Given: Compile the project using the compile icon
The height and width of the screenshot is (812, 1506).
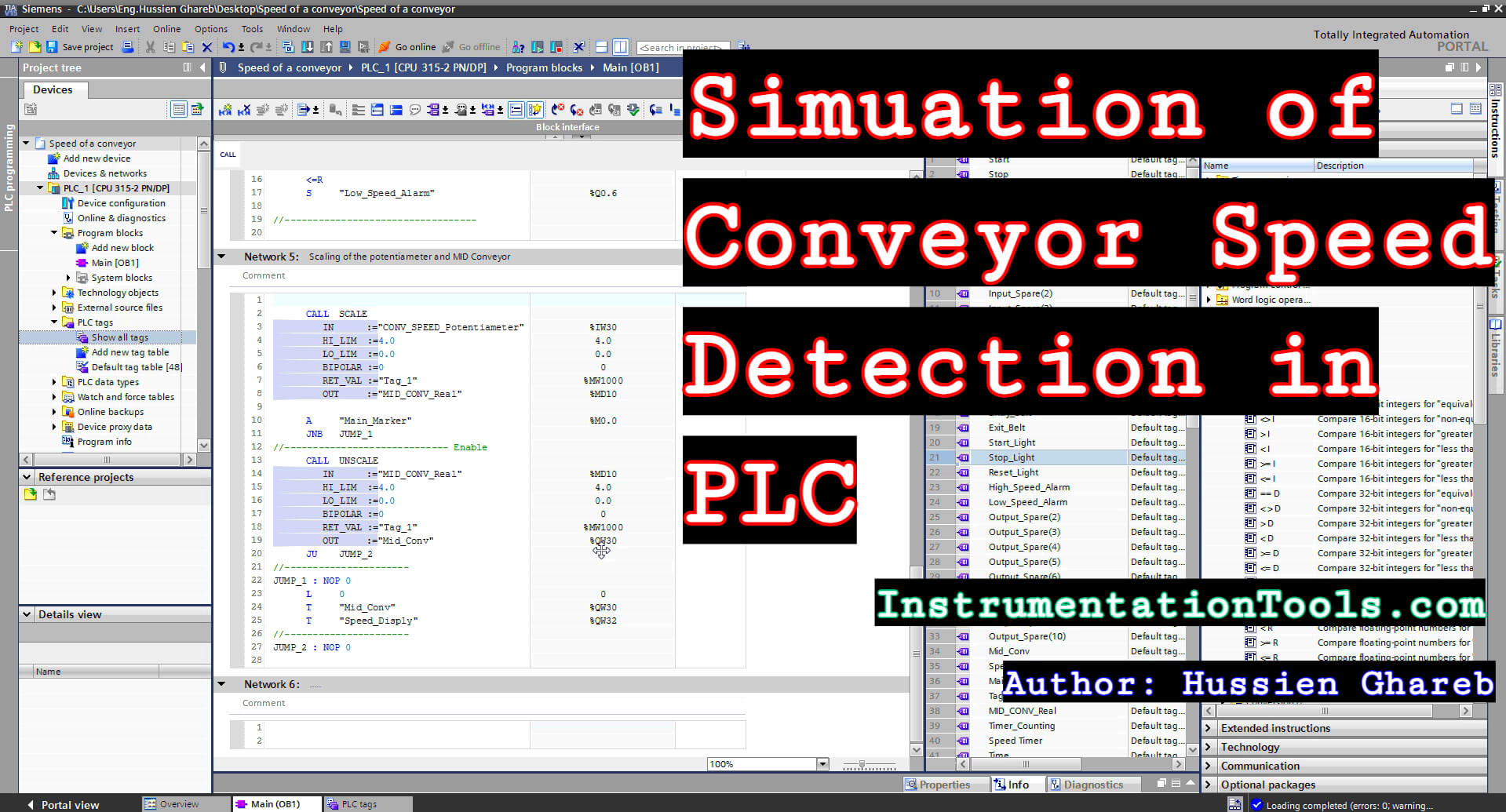Looking at the screenshot, I should pos(288,47).
